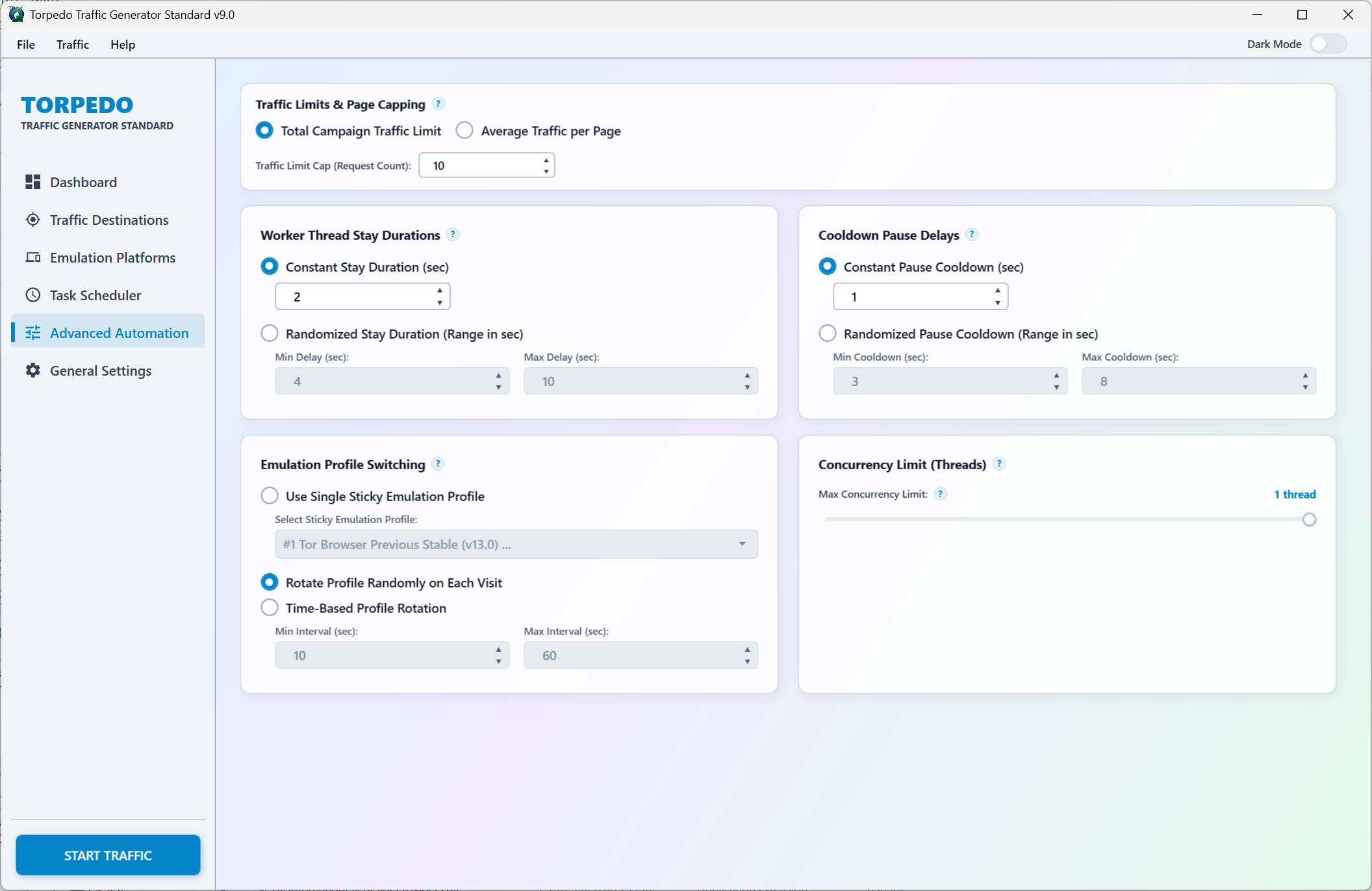This screenshot has height=891, width=1372.
Task: Click help icon beside Cooldown Pause Delays
Action: point(972,235)
